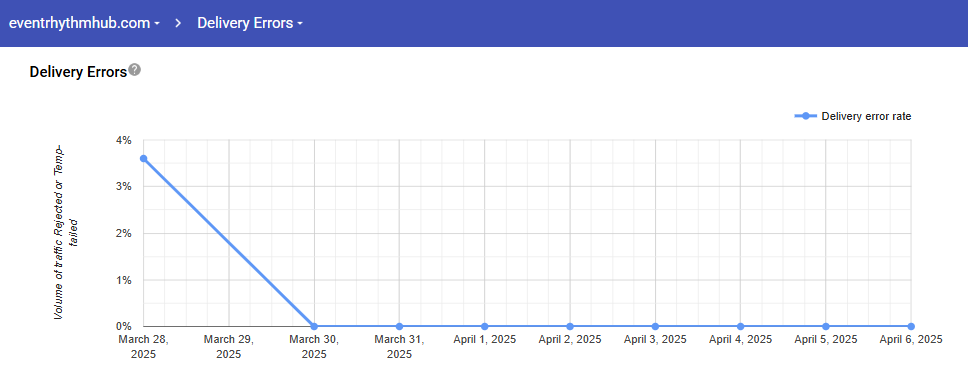Click the March 28 data point
The image size is (968, 381).
click(x=144, y=159)
